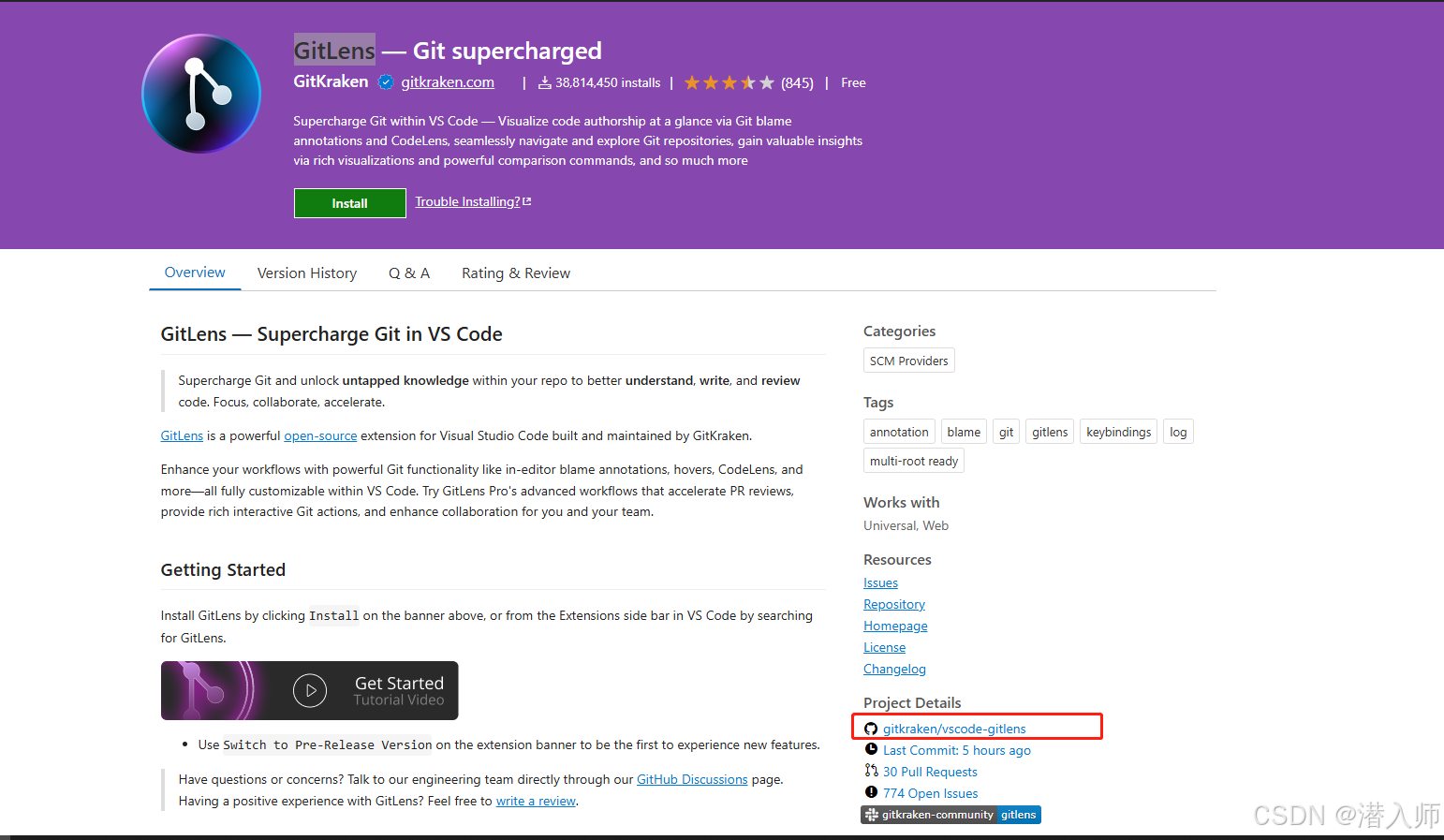1444x840 pixels.
Task: Open the License resource link
Action: (x=884, y=647)
